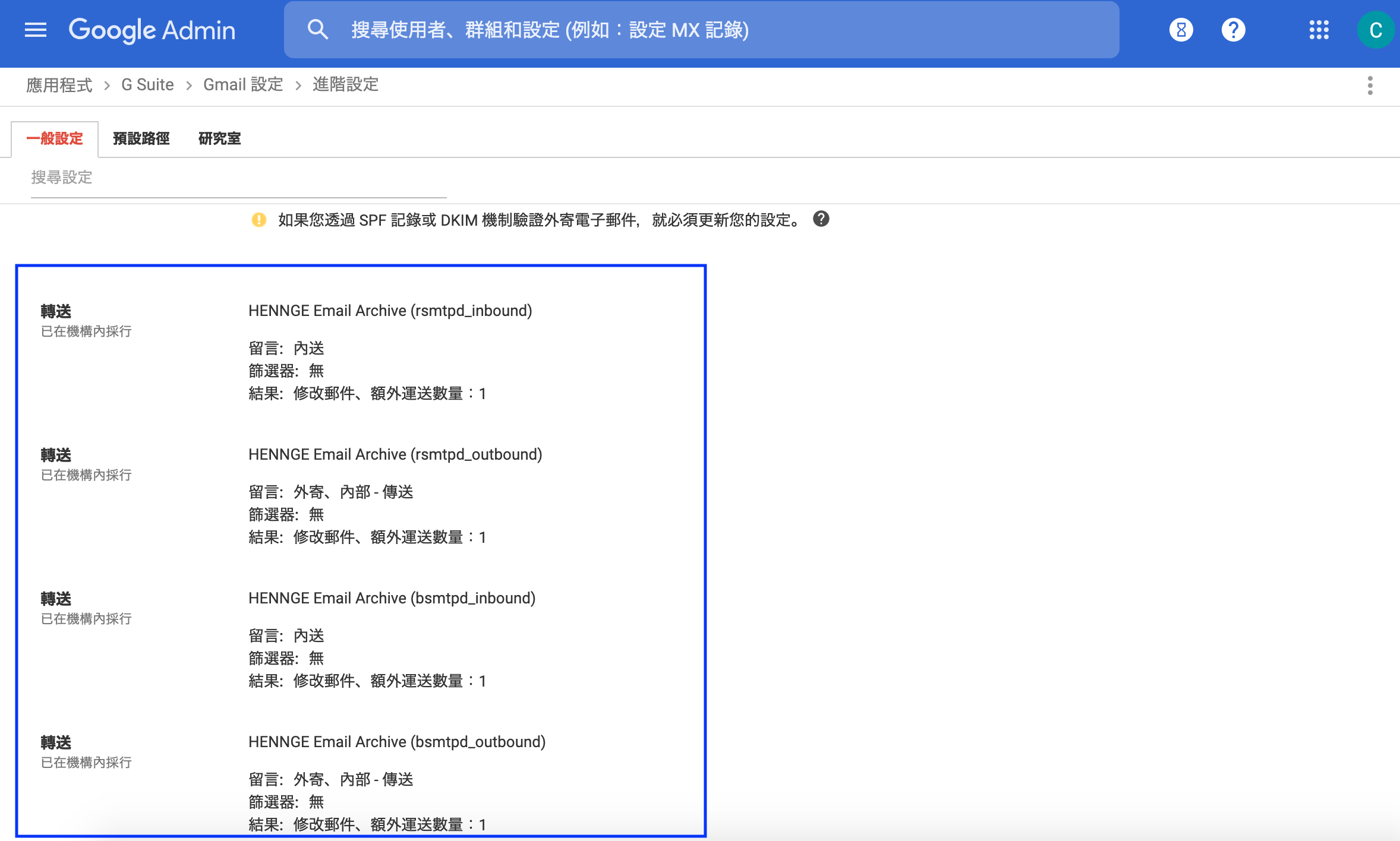Click 轉送 heading for bsmtpd_inbound row

point(56,599)
